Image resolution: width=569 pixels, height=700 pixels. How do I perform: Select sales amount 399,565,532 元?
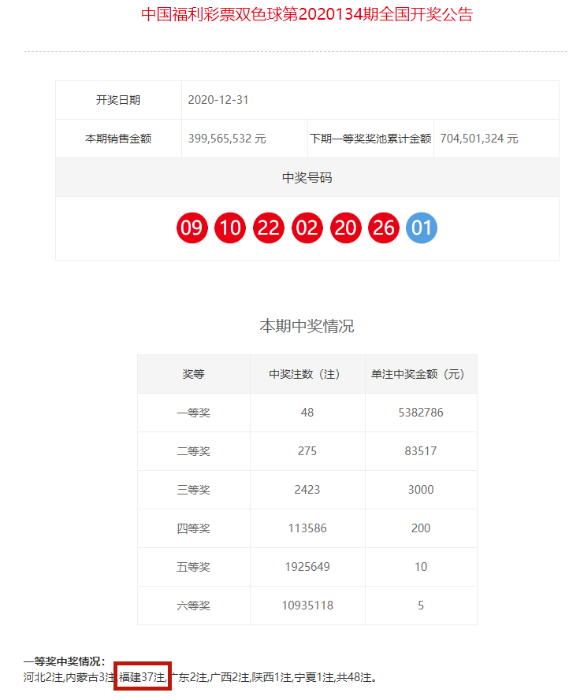coord(227,138)
